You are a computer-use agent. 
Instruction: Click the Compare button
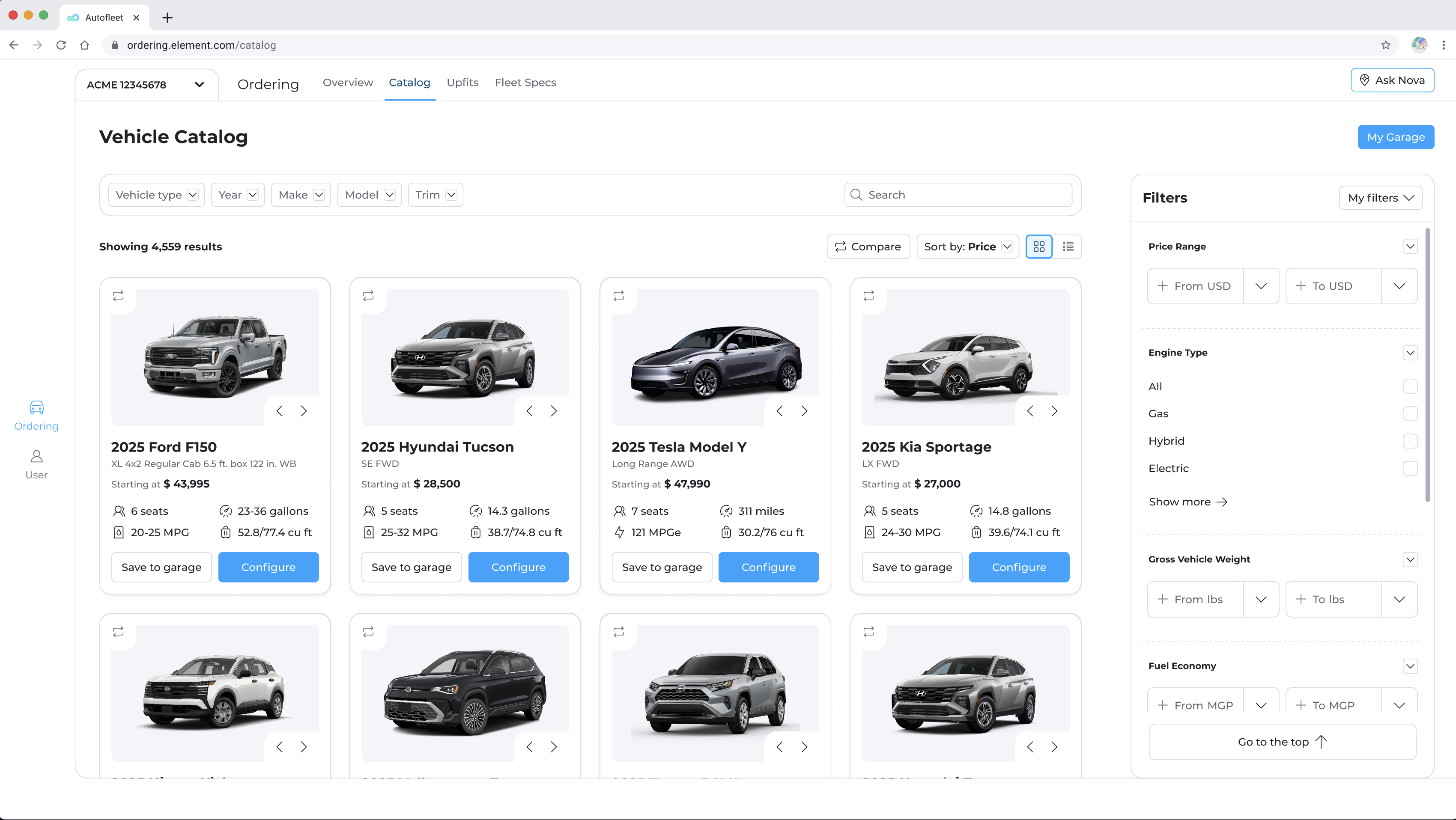tap(868, 247)
